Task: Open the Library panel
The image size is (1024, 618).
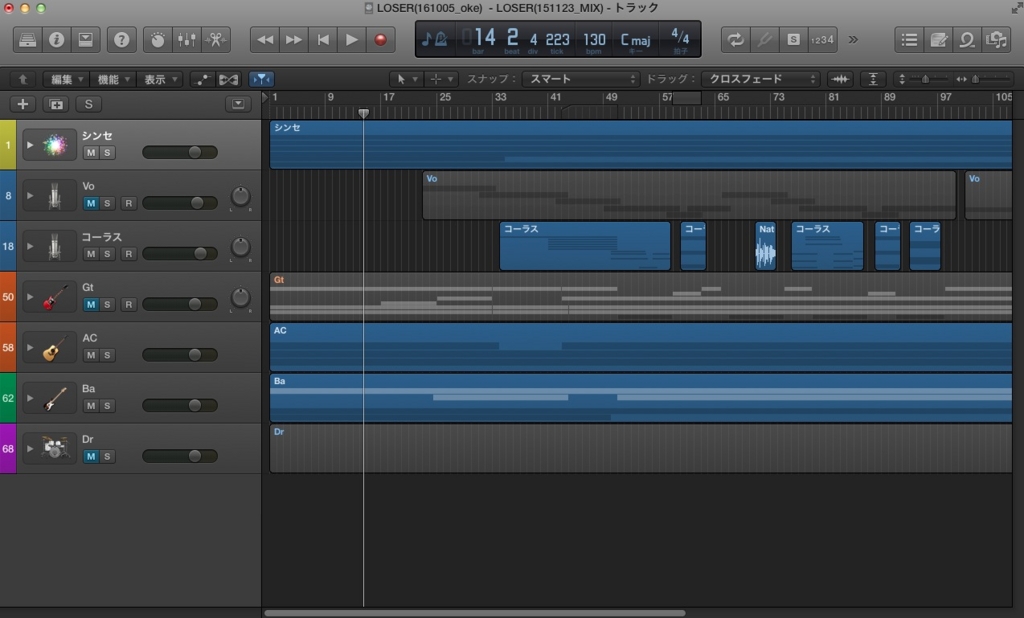Action: pyautogui.click(x=27, y=40)
